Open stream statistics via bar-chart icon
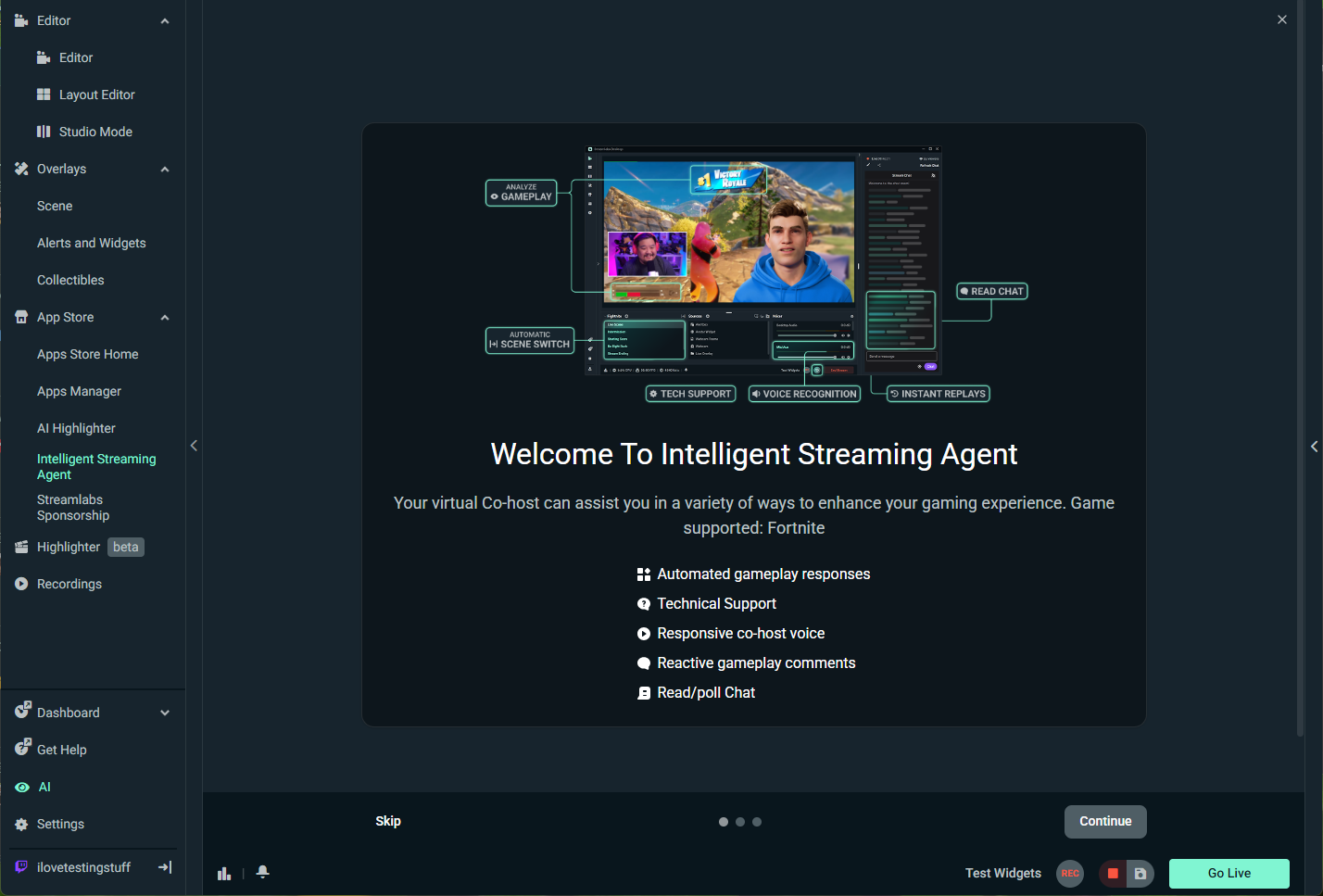The height and width of the screenshot is (896, 1323). pos(223,872)
